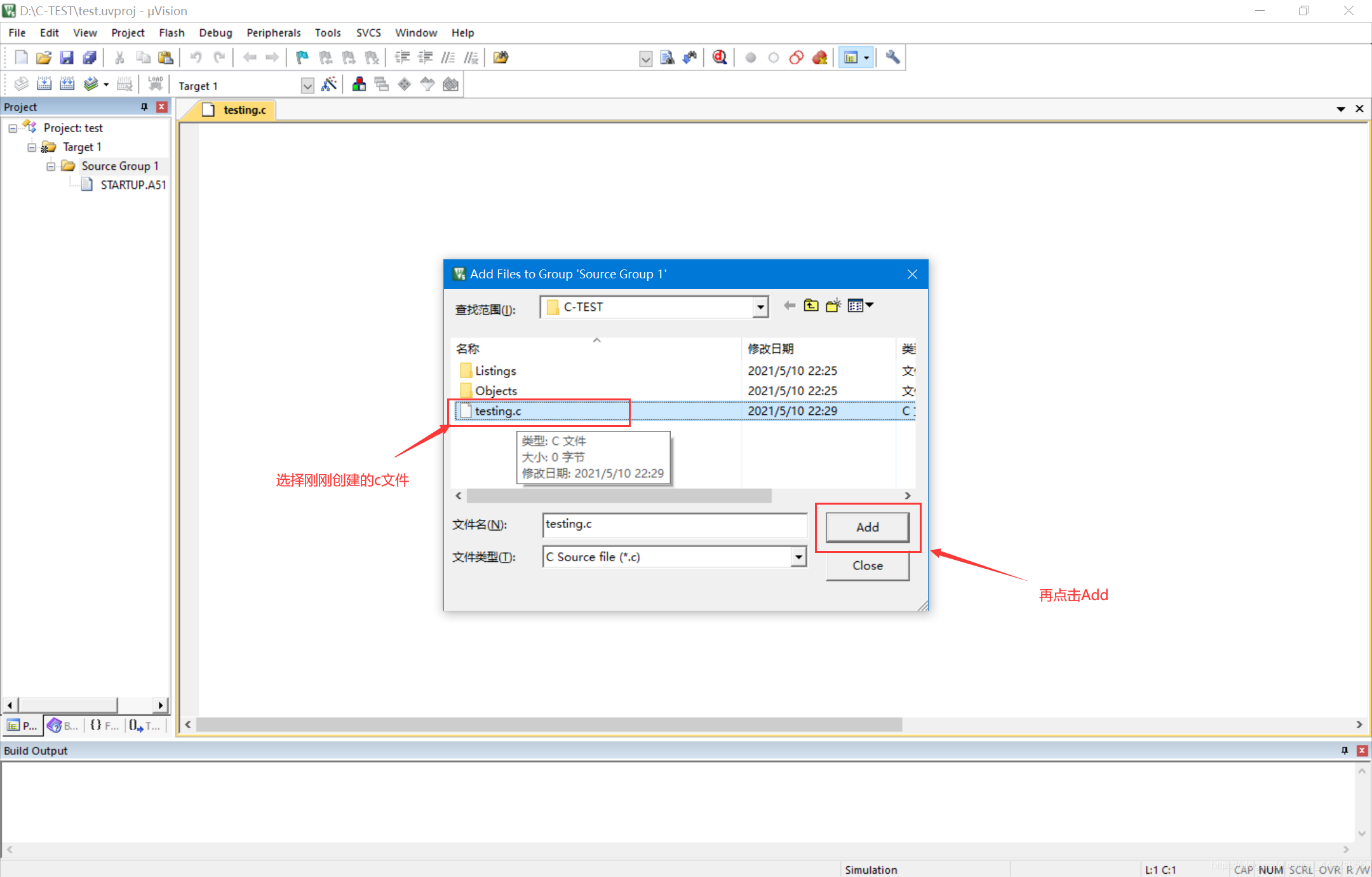Image resolution: width=1372 pixels, height=877 pixels.
Task: Open the C-TEST look-in folder dropdown
Action: click(760, 308)
